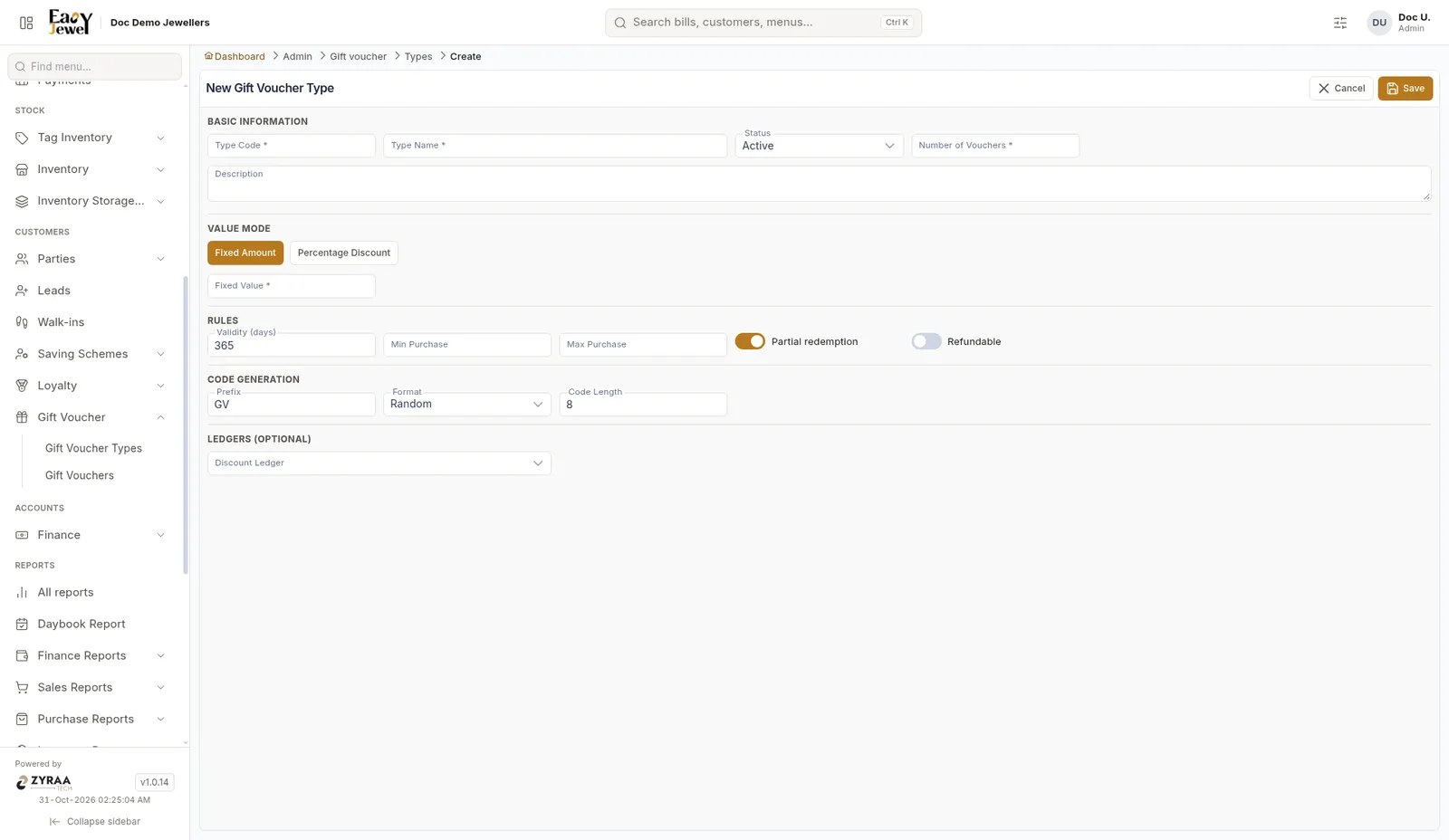
Task: Open the settings sliders icon in header
Action: pyautogui.click(x=1340, y=23)
